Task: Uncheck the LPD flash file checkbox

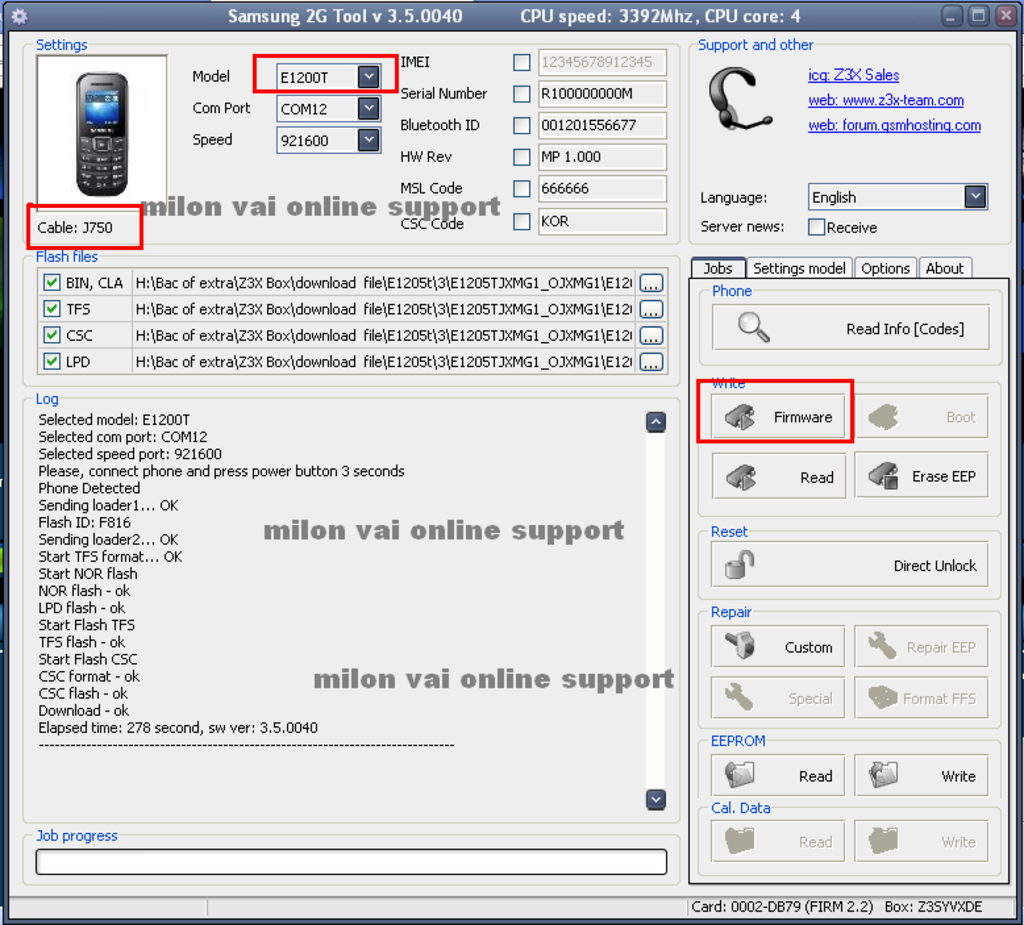Action: [x=52, y=361]
